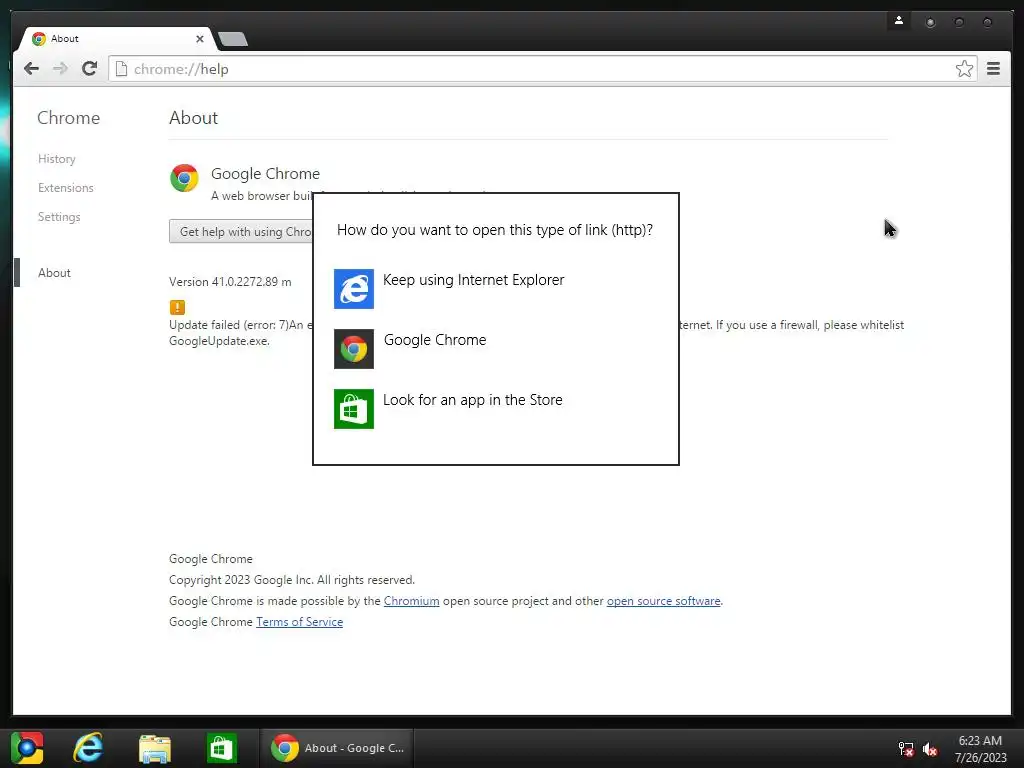Open the Chrome hamburger menu
The width and height of the screenshot is (1024, 768).
point(993,69)
